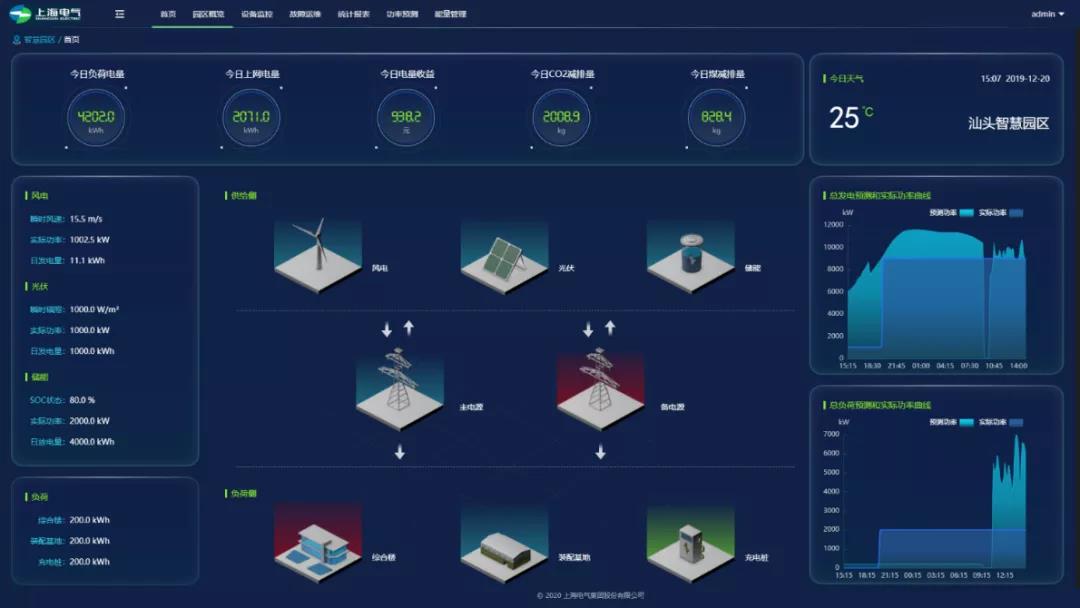1080x608 pixels.
Task: Click the storage power value 2000.0 kW
Action: pos(90,421)
